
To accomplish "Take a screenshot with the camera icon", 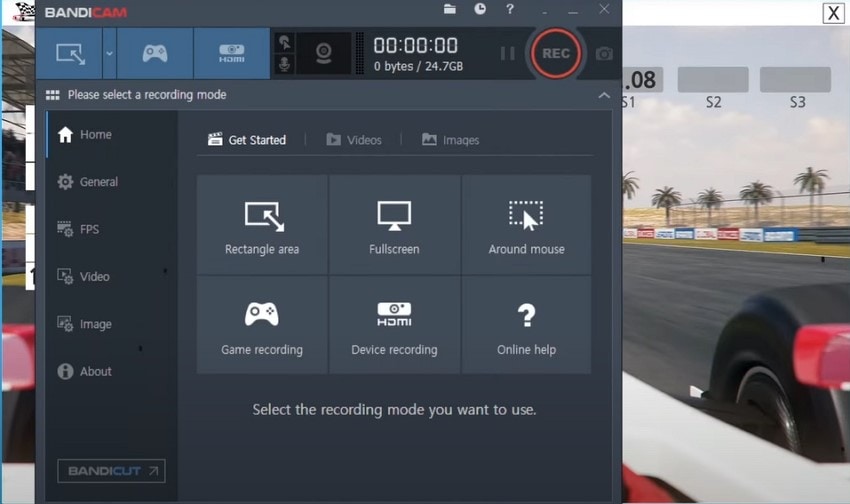I will pyautogui.click(x=604, y=54).
